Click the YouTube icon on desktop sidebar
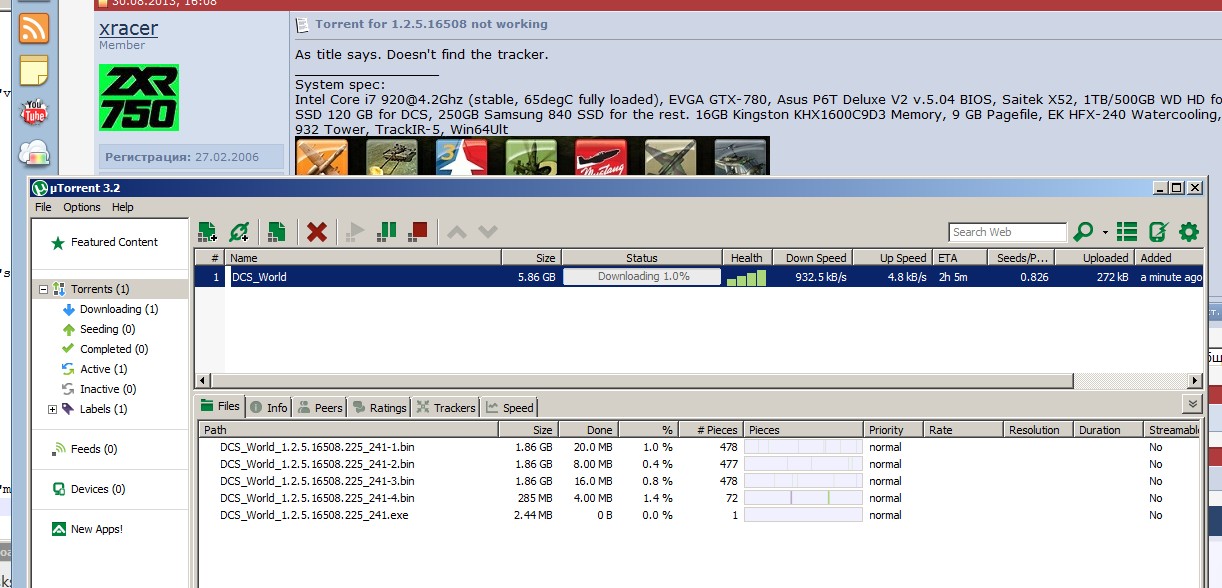The height and width of the screenshot is (588, 1222). (x=34, y=112)
